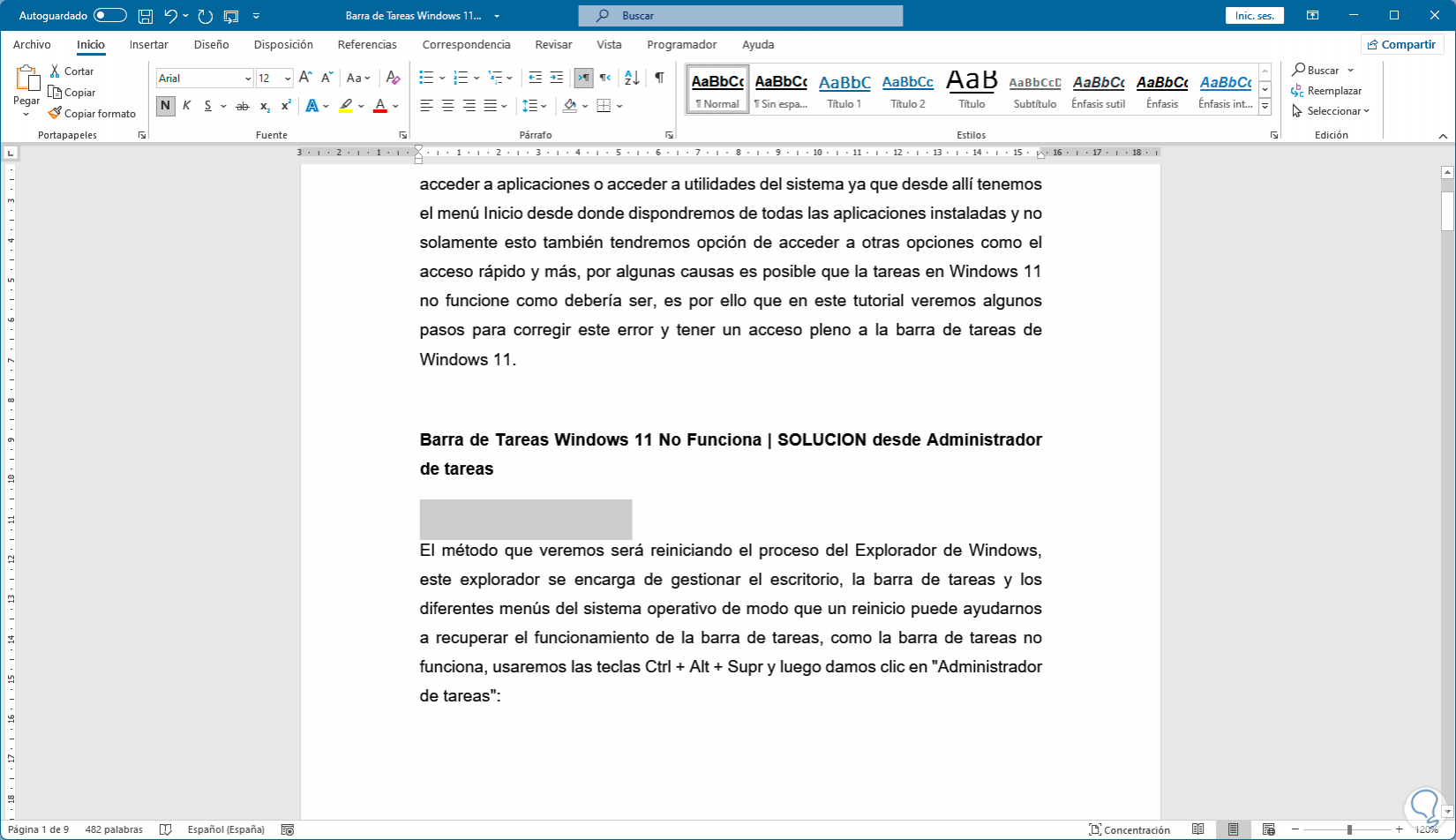Align text to the left
Screen dimensions: 1456x840
click(426, 106)
